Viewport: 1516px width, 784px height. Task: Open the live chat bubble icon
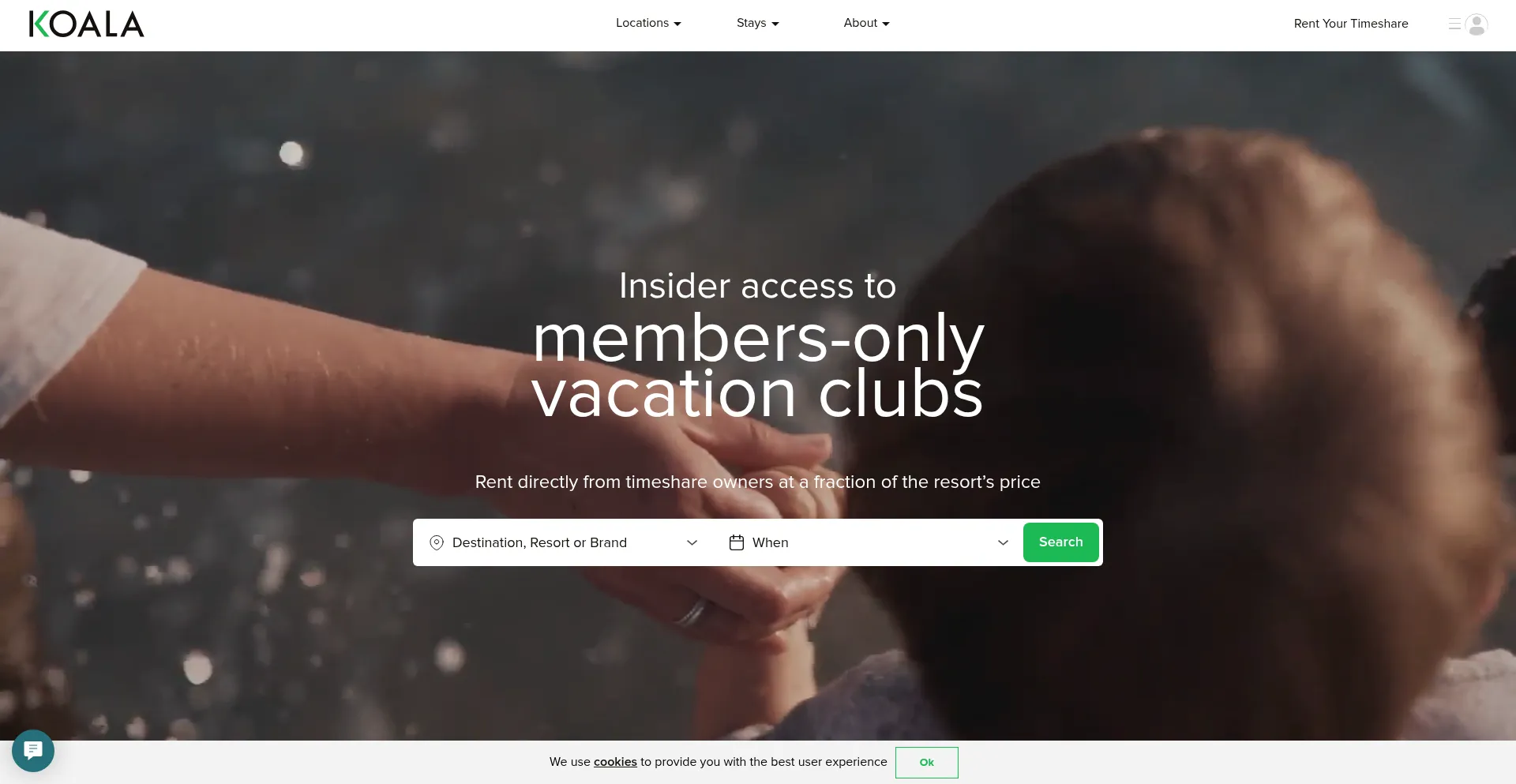pyautogui.click(x=33, y=751)
